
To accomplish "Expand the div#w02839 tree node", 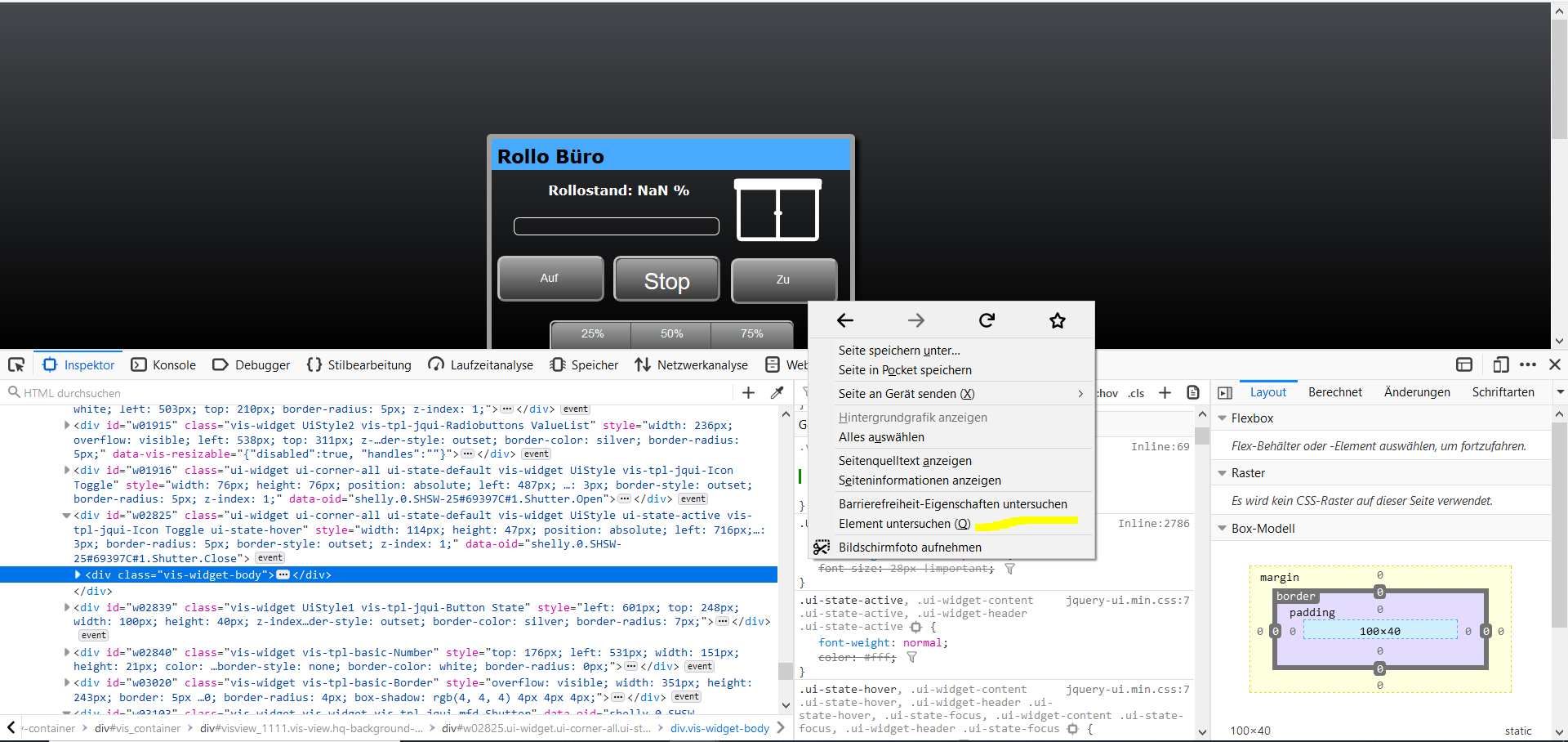I will [x=67, y=608].
